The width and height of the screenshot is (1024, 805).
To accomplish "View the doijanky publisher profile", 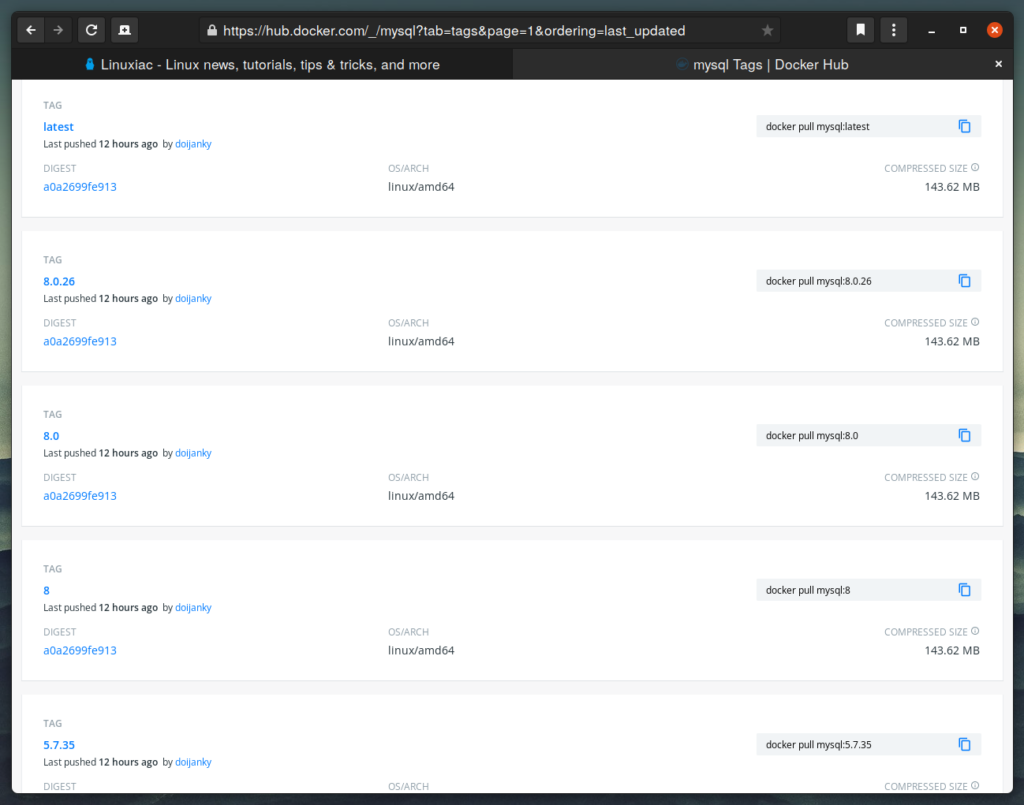I will click(192, 143).
